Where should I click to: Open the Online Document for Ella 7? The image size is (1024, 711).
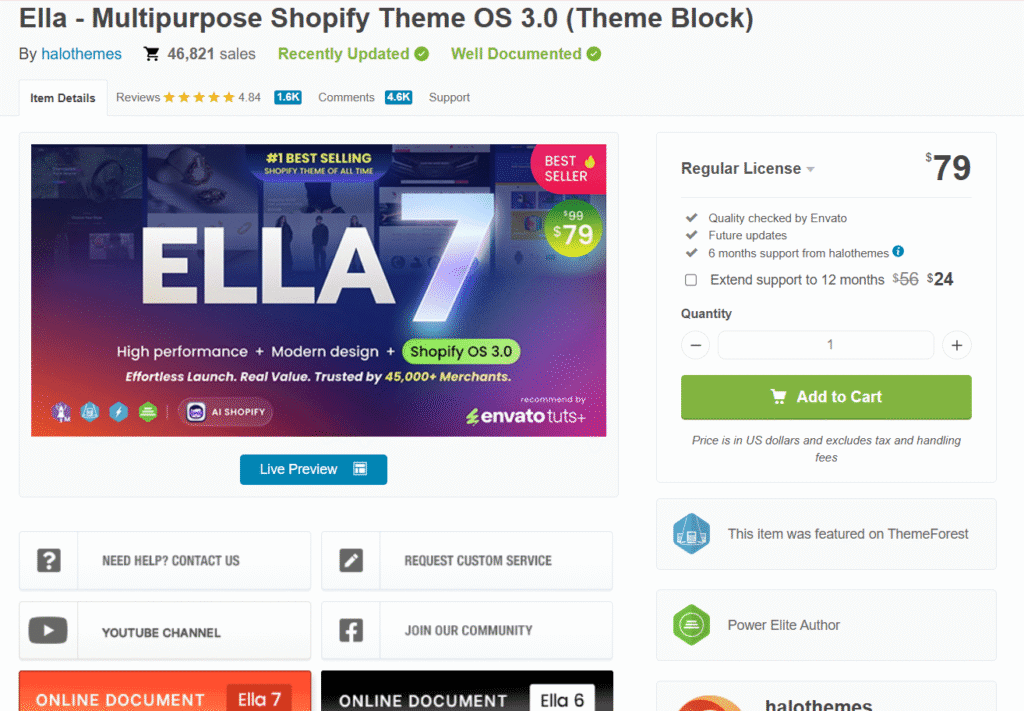click(165, 697)
